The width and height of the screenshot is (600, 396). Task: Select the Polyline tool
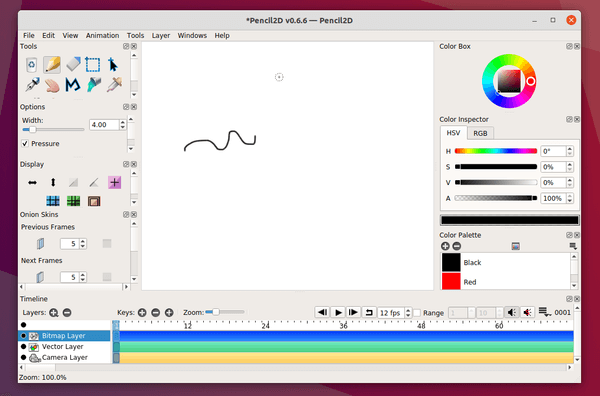73,85
